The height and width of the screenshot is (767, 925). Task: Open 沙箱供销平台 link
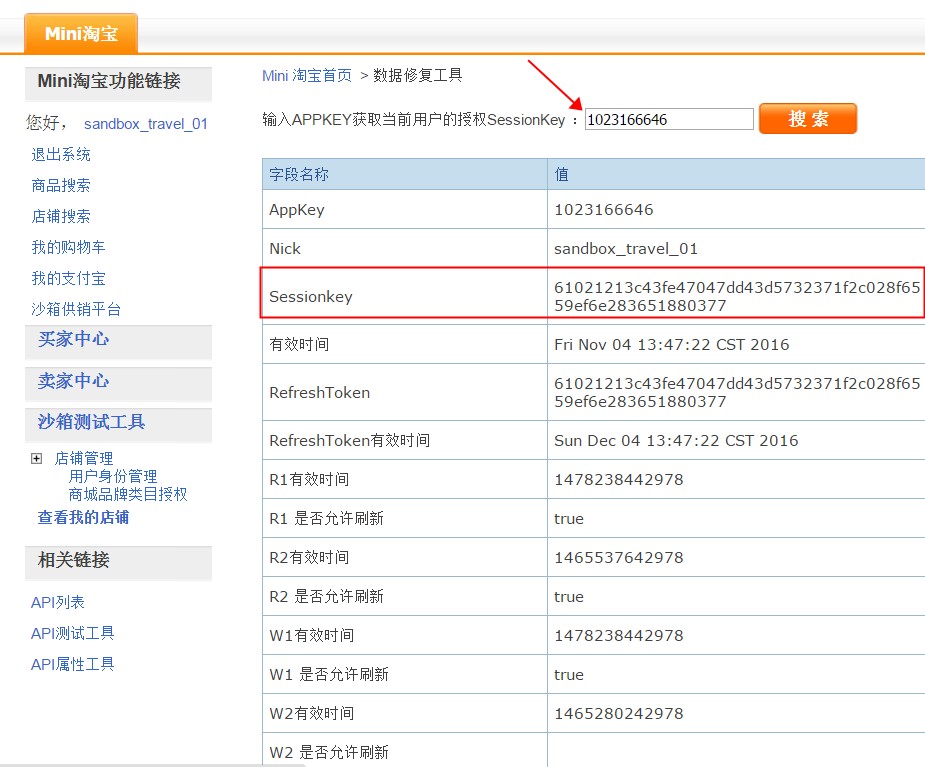click(x=76, y=309)
